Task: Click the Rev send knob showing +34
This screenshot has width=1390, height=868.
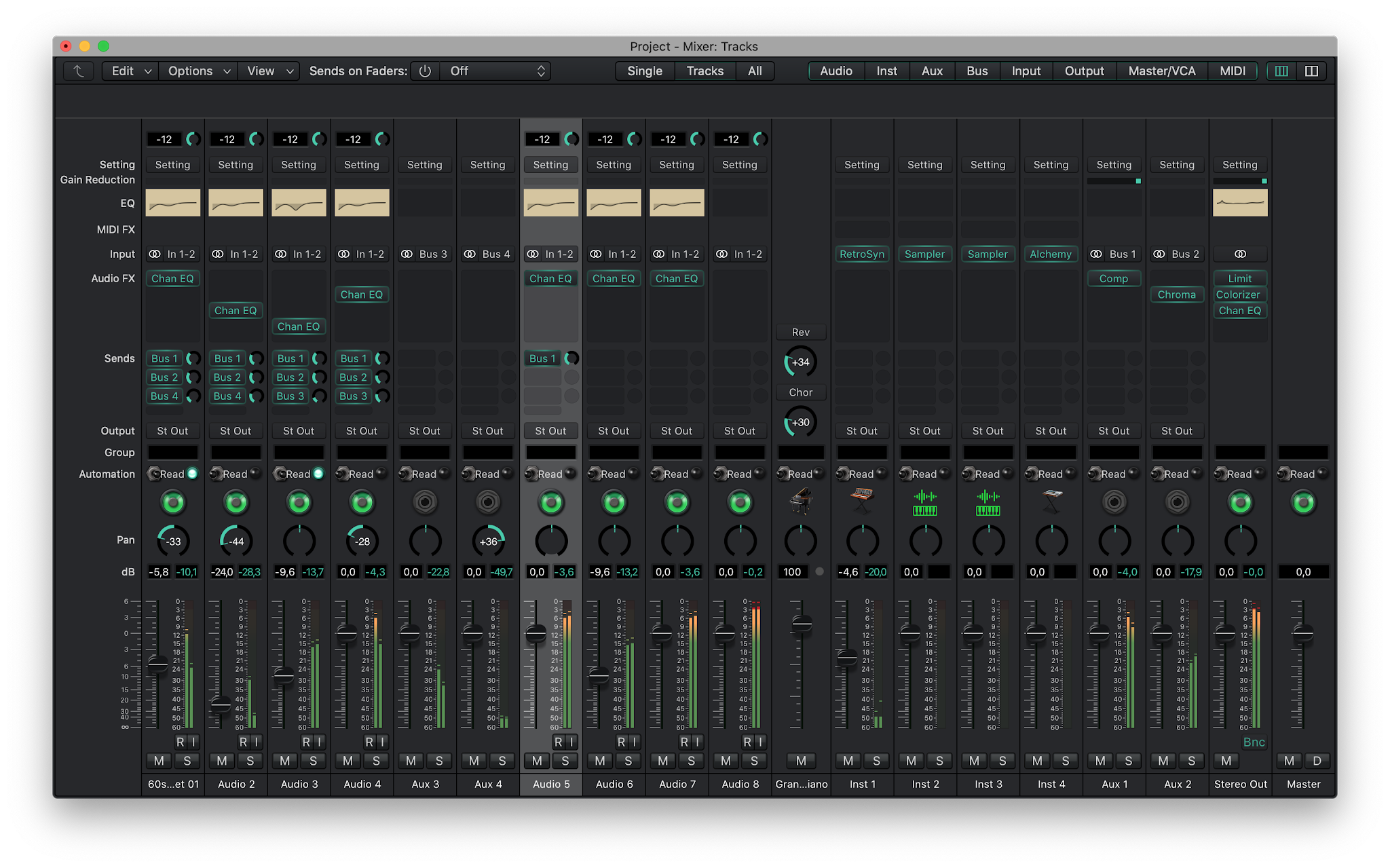Action: [801, 362]
